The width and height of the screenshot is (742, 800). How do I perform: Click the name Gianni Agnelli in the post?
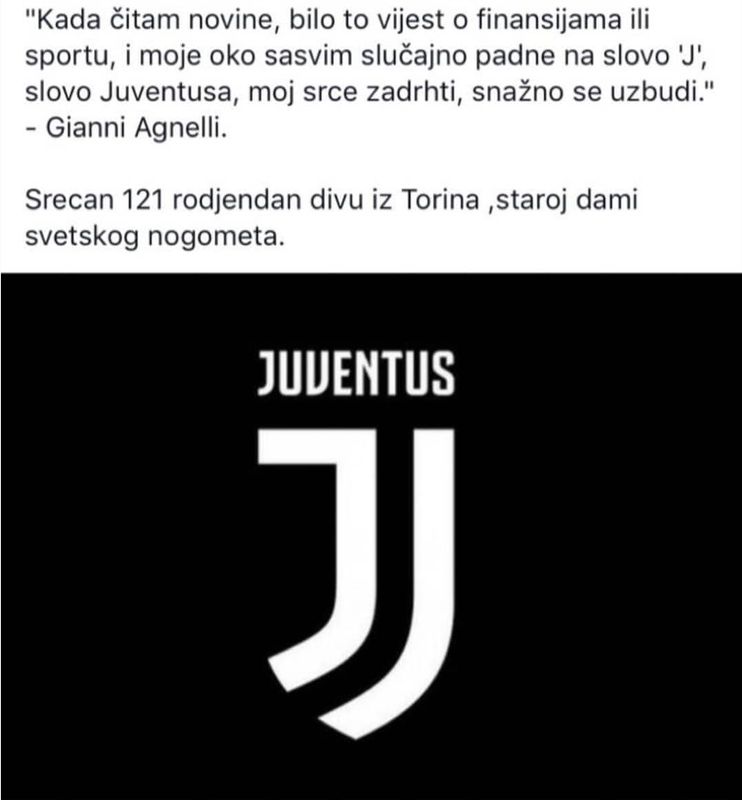pos(136,128)
